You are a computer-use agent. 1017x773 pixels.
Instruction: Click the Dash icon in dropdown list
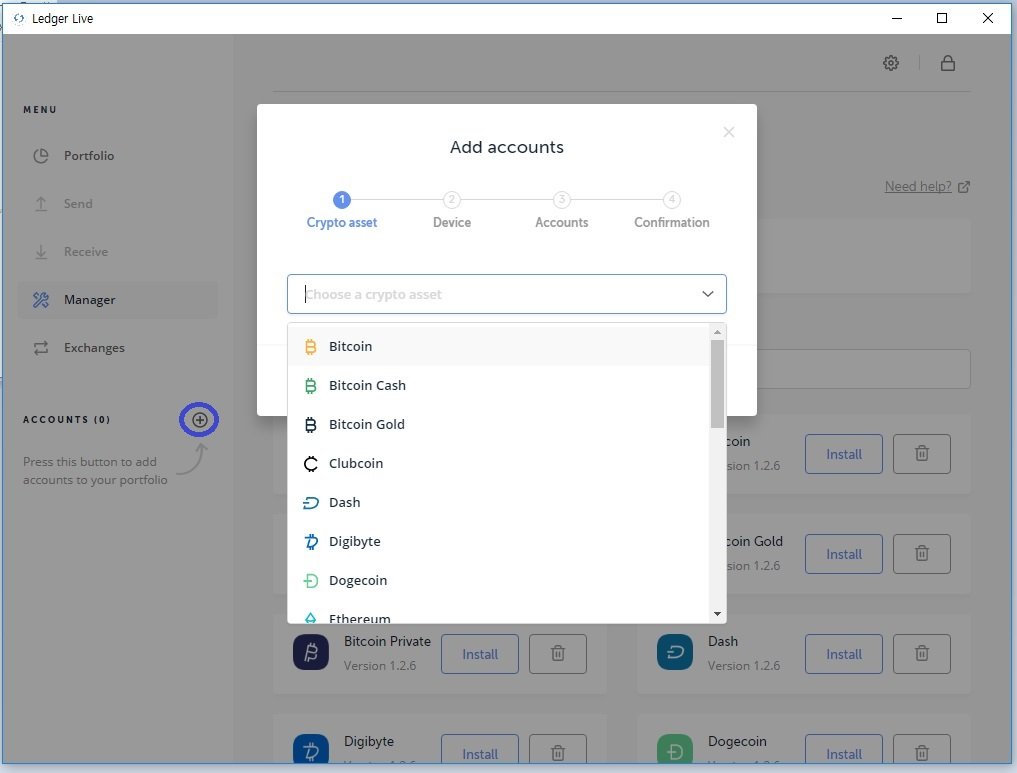pos(311,503)
